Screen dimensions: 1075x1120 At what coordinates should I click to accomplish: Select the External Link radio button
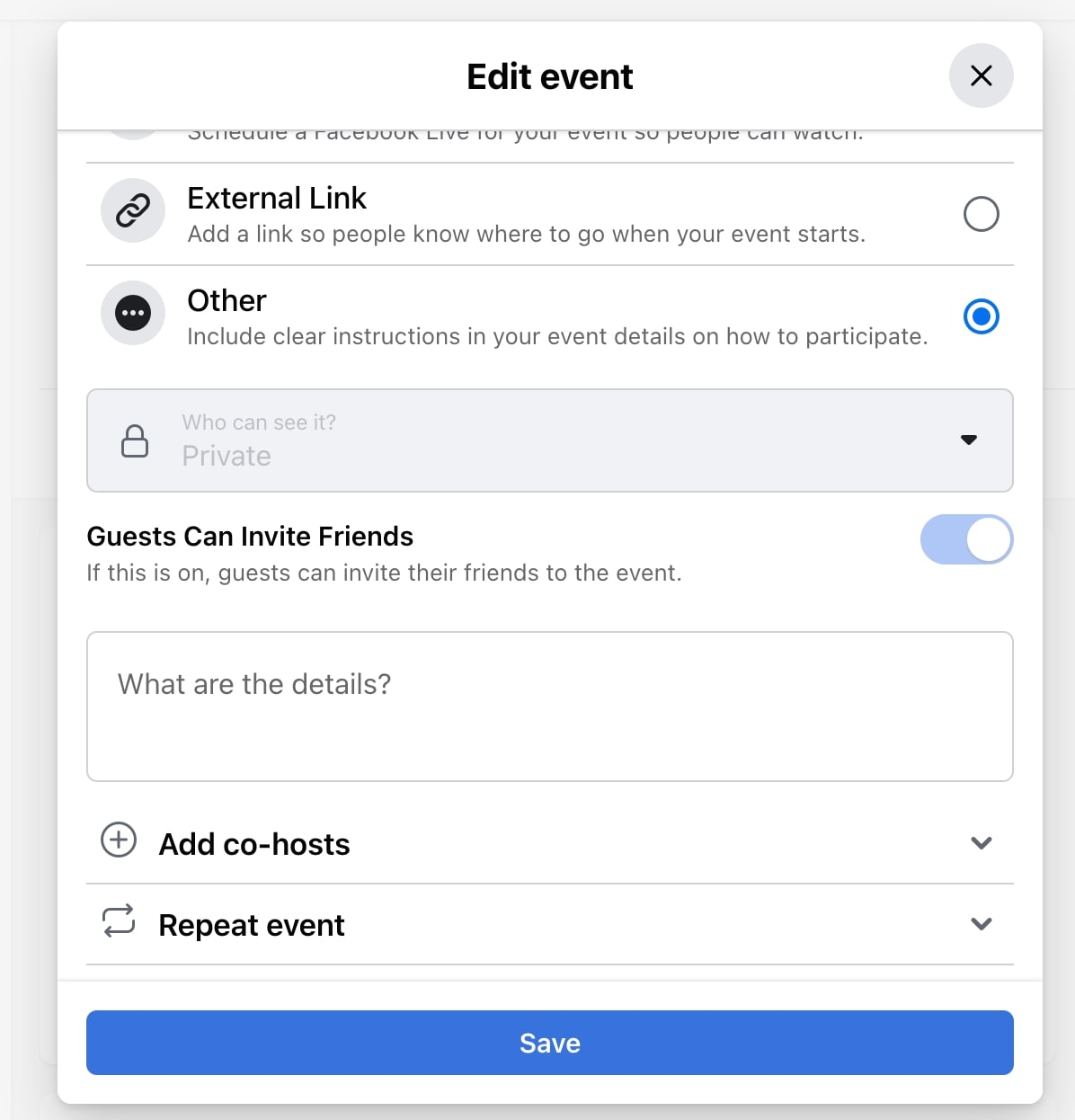click(982, 214)
